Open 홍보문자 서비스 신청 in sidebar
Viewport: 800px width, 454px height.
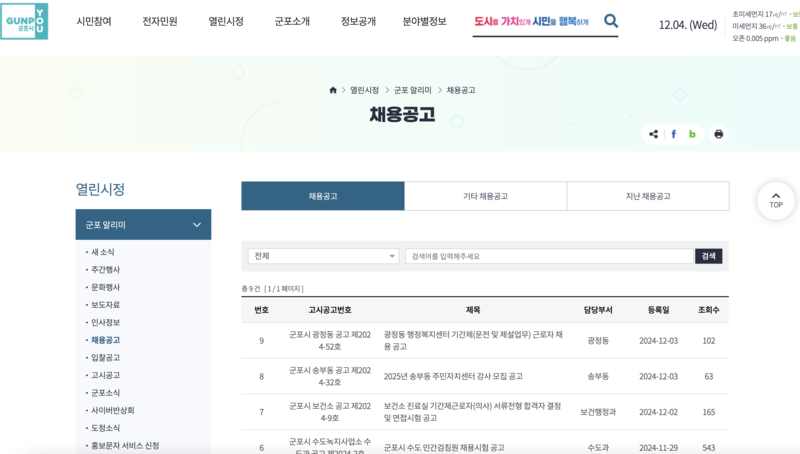tap(125, 445)
